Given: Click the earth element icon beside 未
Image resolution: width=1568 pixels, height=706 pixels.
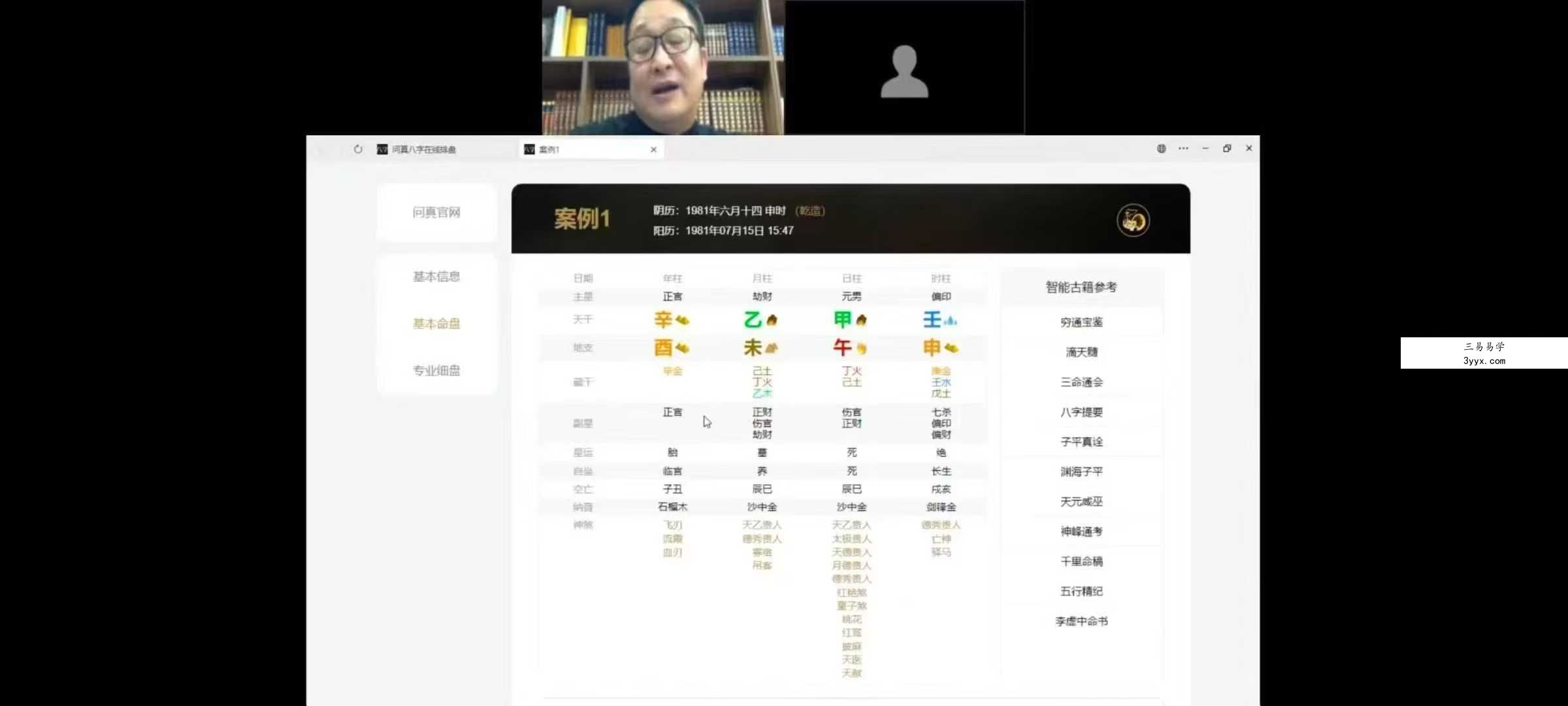Looking at the screenshot, I should [772, 348].
